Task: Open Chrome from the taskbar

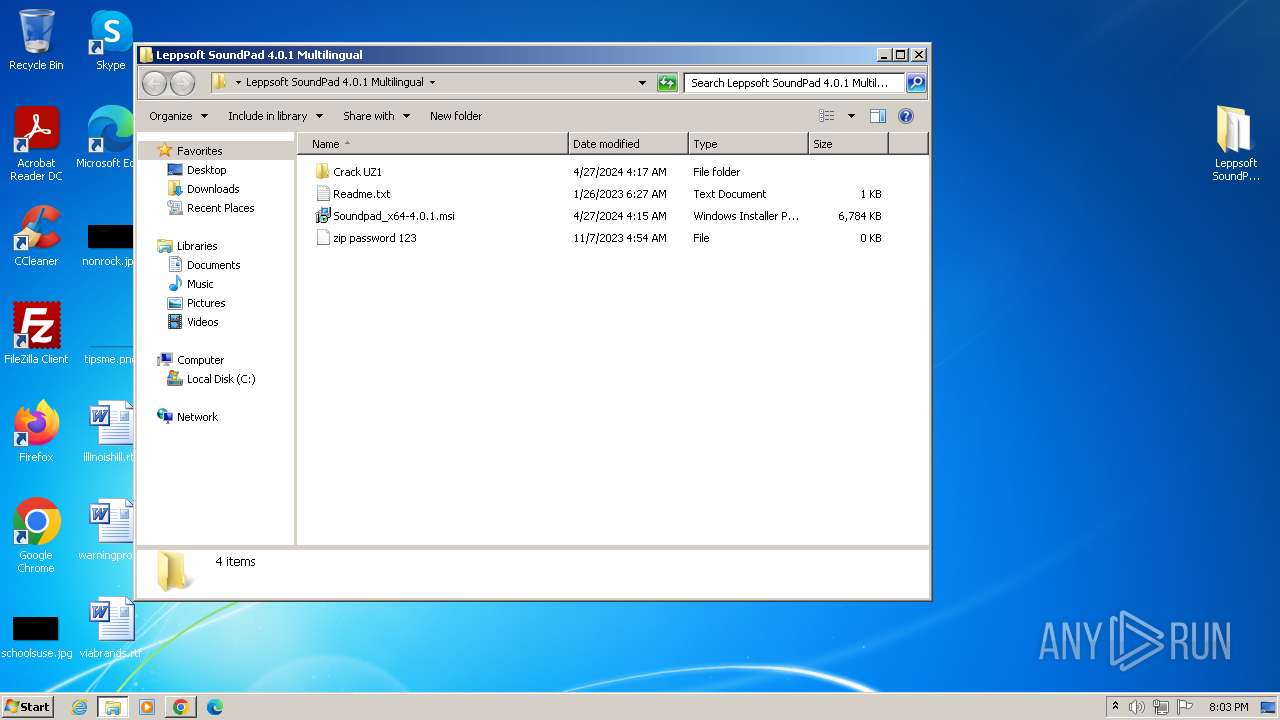Action: click(x=180, y=707)
